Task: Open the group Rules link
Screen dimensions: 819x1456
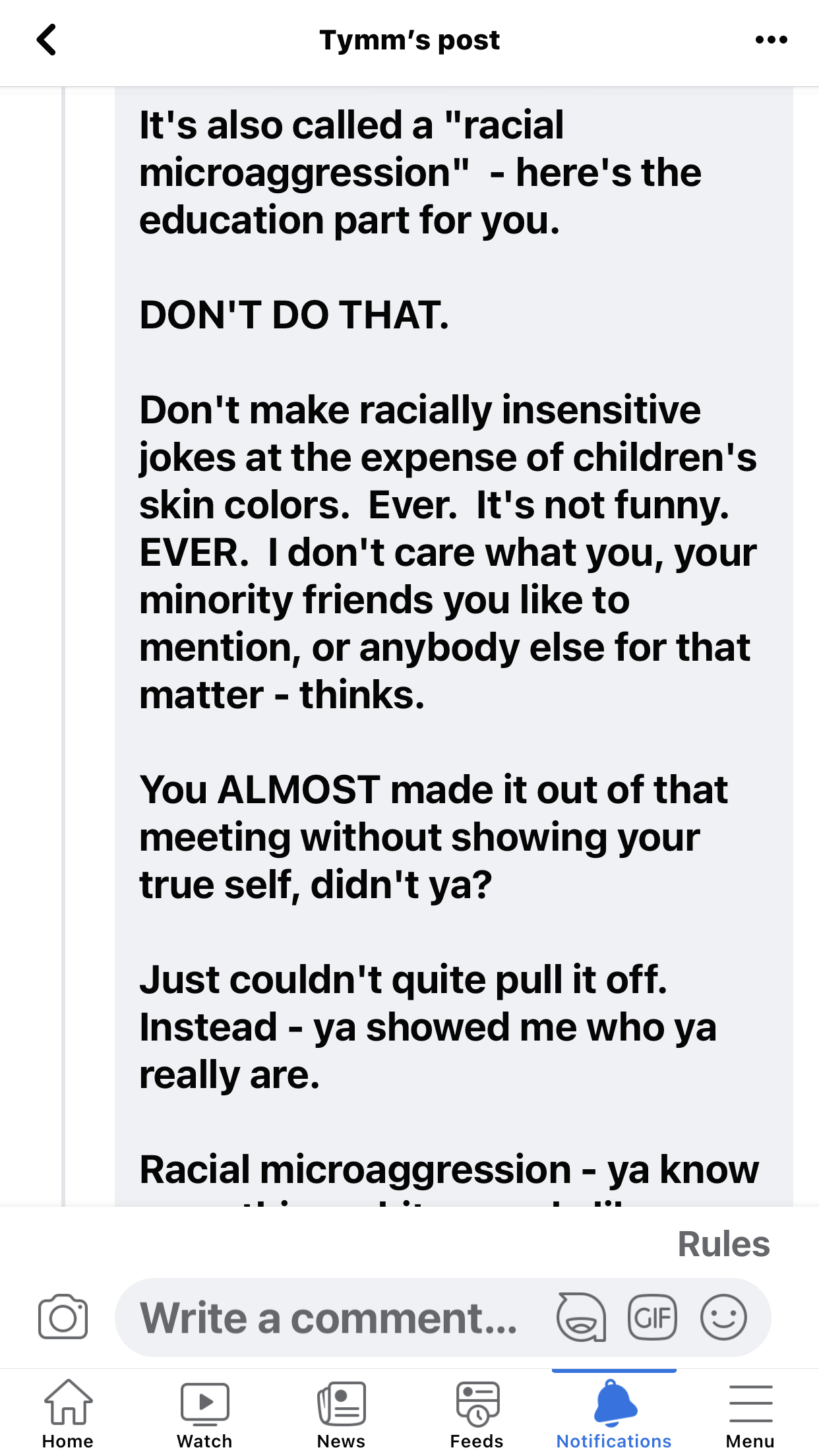Action: [x=723, y=1244]
